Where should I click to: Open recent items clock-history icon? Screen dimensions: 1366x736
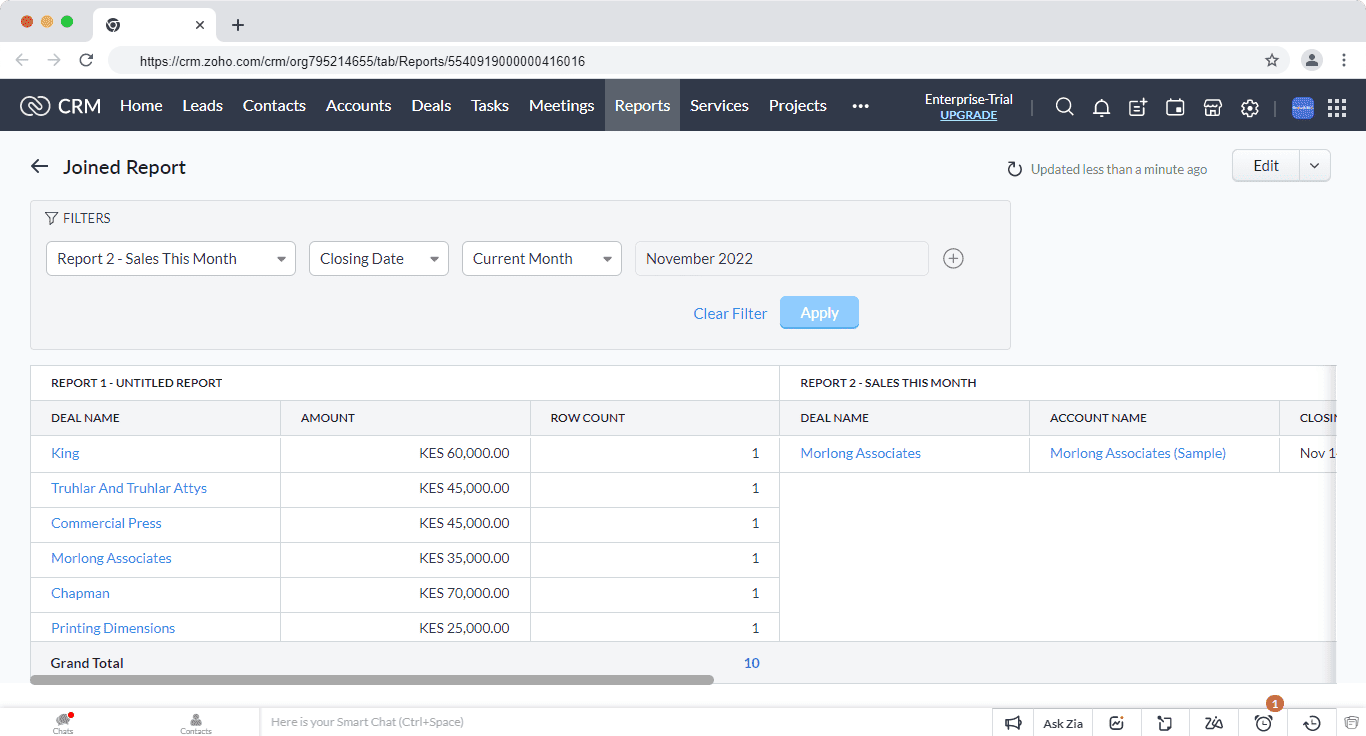1312,723
